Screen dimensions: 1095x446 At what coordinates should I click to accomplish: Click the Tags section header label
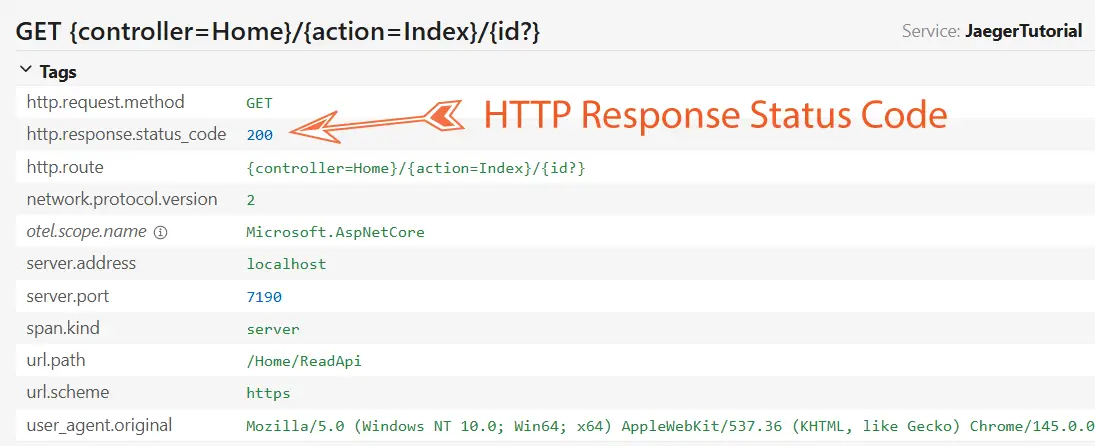point(58,71)
